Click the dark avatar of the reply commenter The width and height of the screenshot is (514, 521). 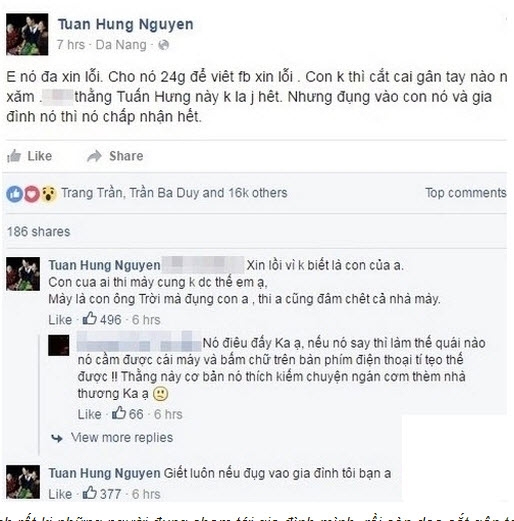59,345
